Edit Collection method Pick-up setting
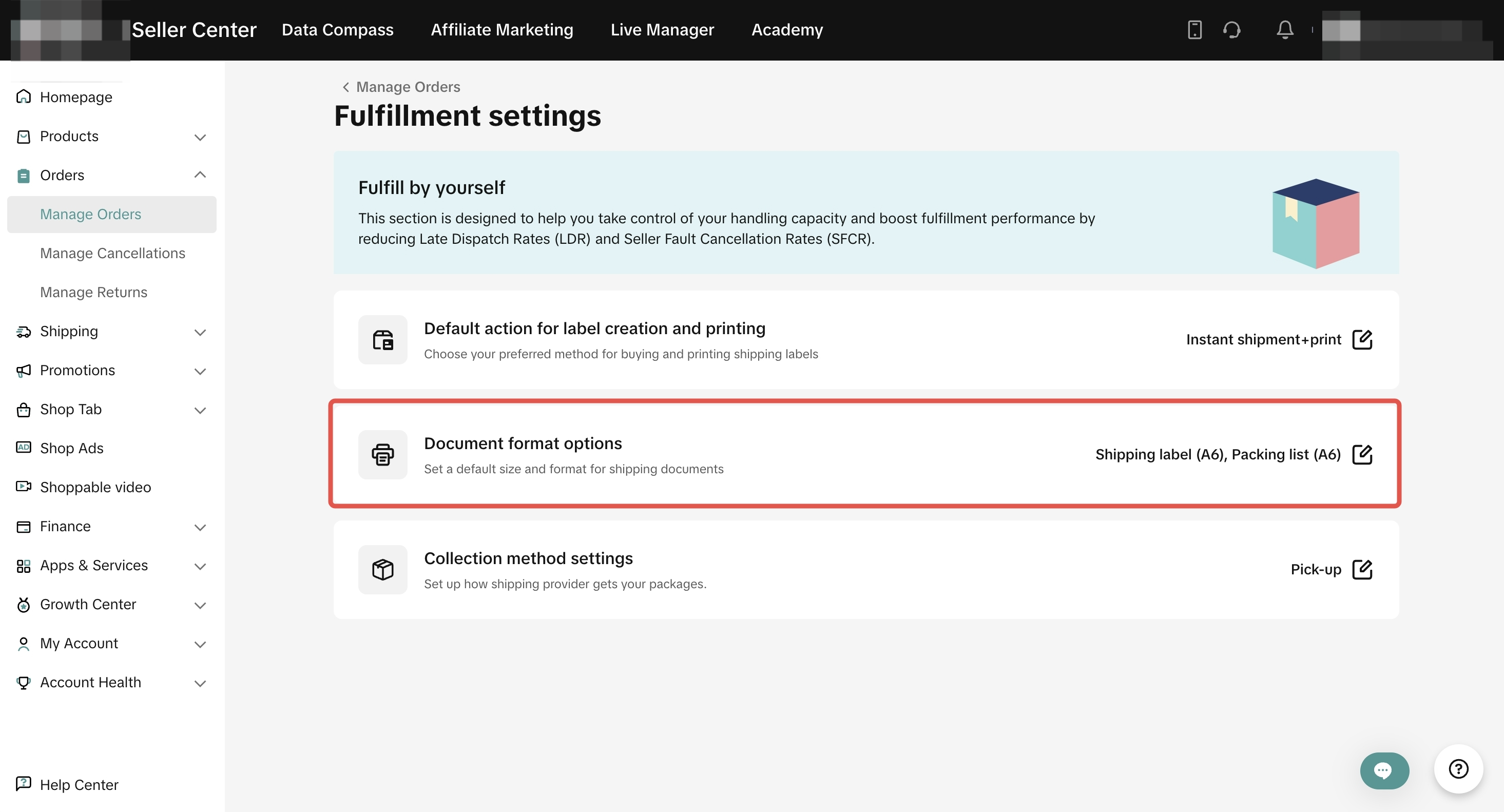The image size is (1504, 812). pyautogui.click(x=1362, y=570)
